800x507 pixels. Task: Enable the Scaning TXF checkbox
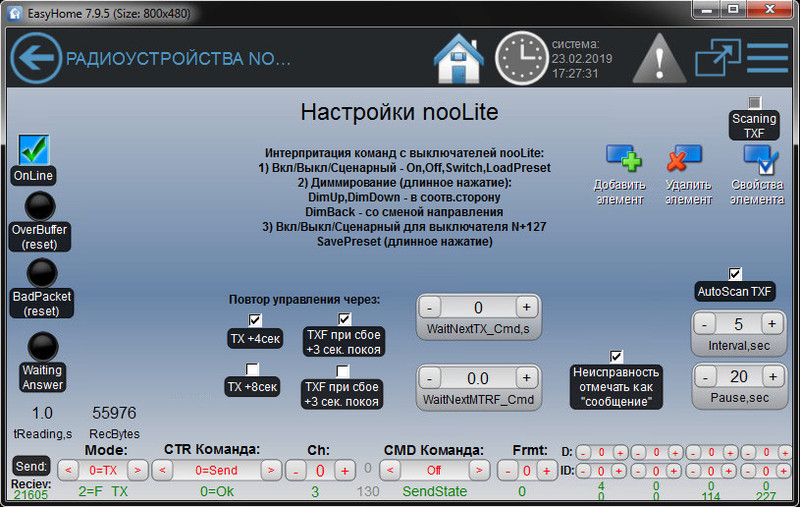tap(754, 103)
